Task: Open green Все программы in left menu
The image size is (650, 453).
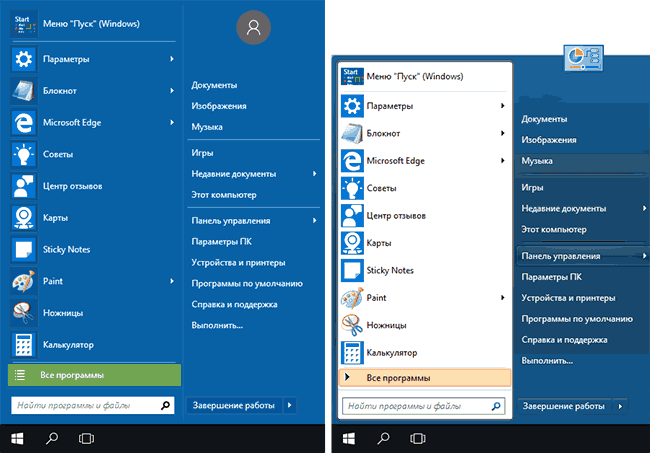Action: [x=95, y=375]
